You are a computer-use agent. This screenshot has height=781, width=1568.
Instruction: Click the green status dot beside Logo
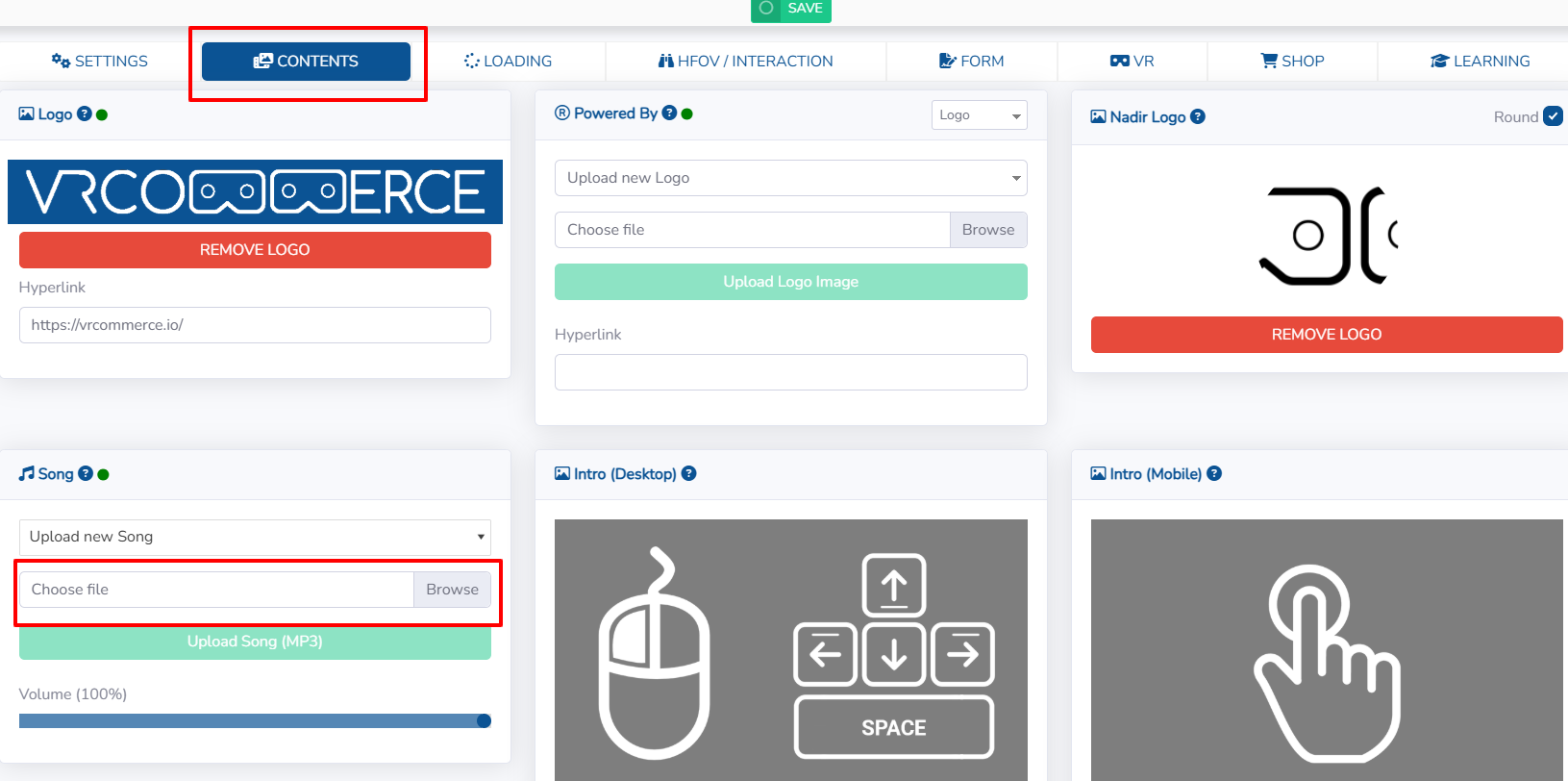click(102, 114)
